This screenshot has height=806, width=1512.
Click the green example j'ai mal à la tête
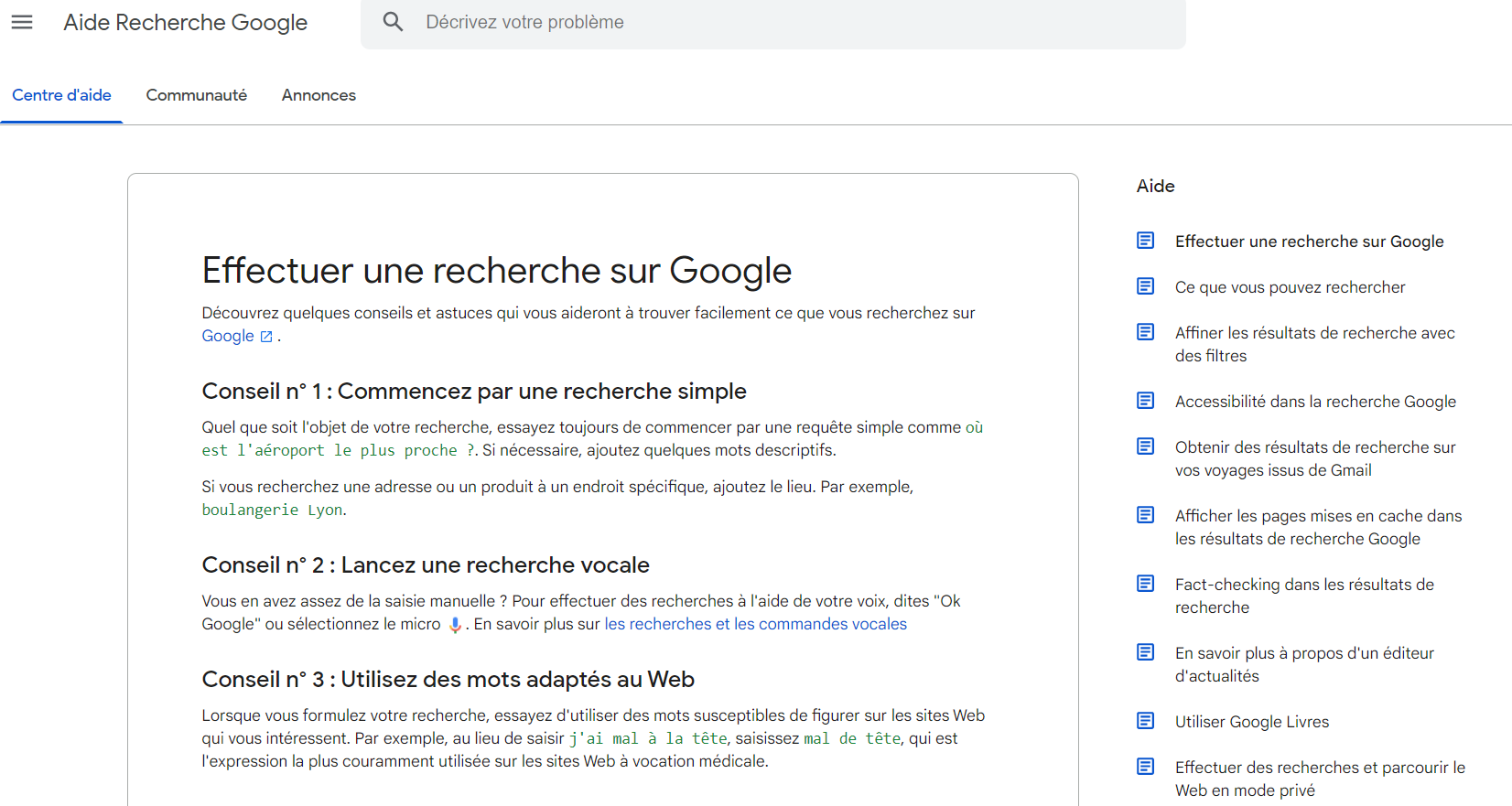coord(648,738)
